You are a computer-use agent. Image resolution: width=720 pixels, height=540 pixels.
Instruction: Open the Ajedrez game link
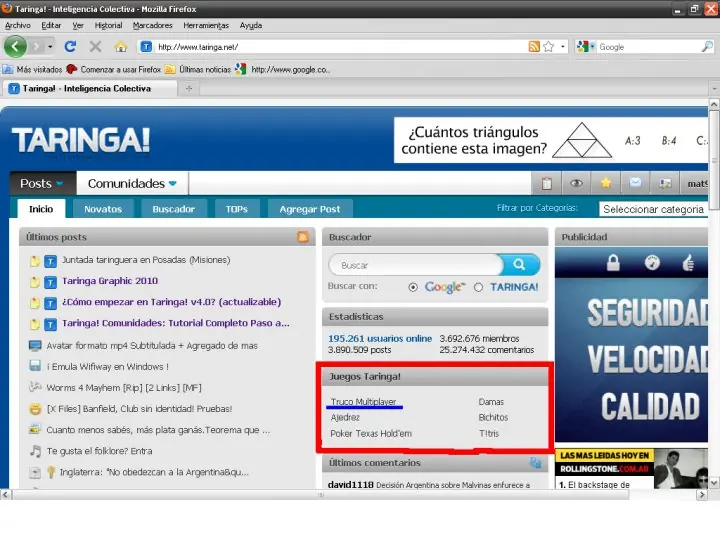point(345,417)
